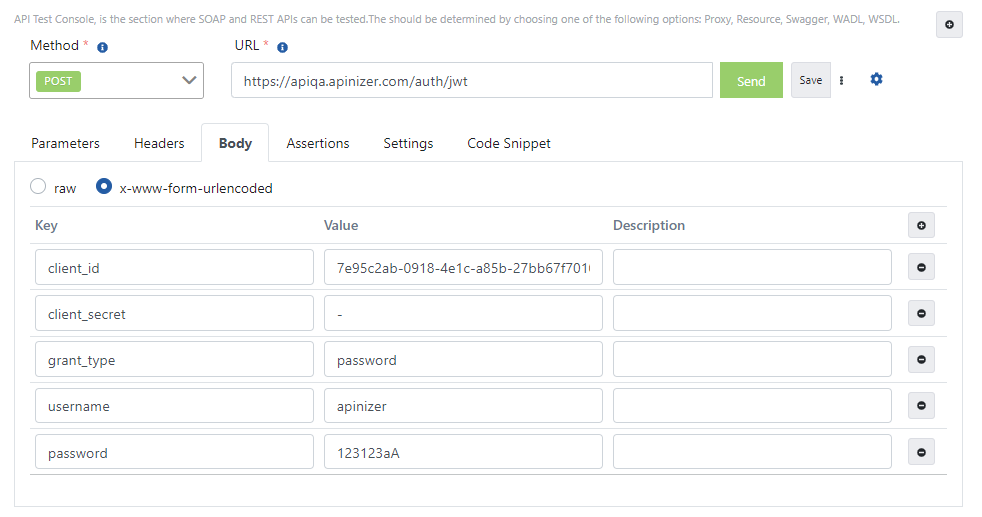Go to the Code Snippet tab
The width and height of the screenshot is (982, 517).
click(509, 143)
